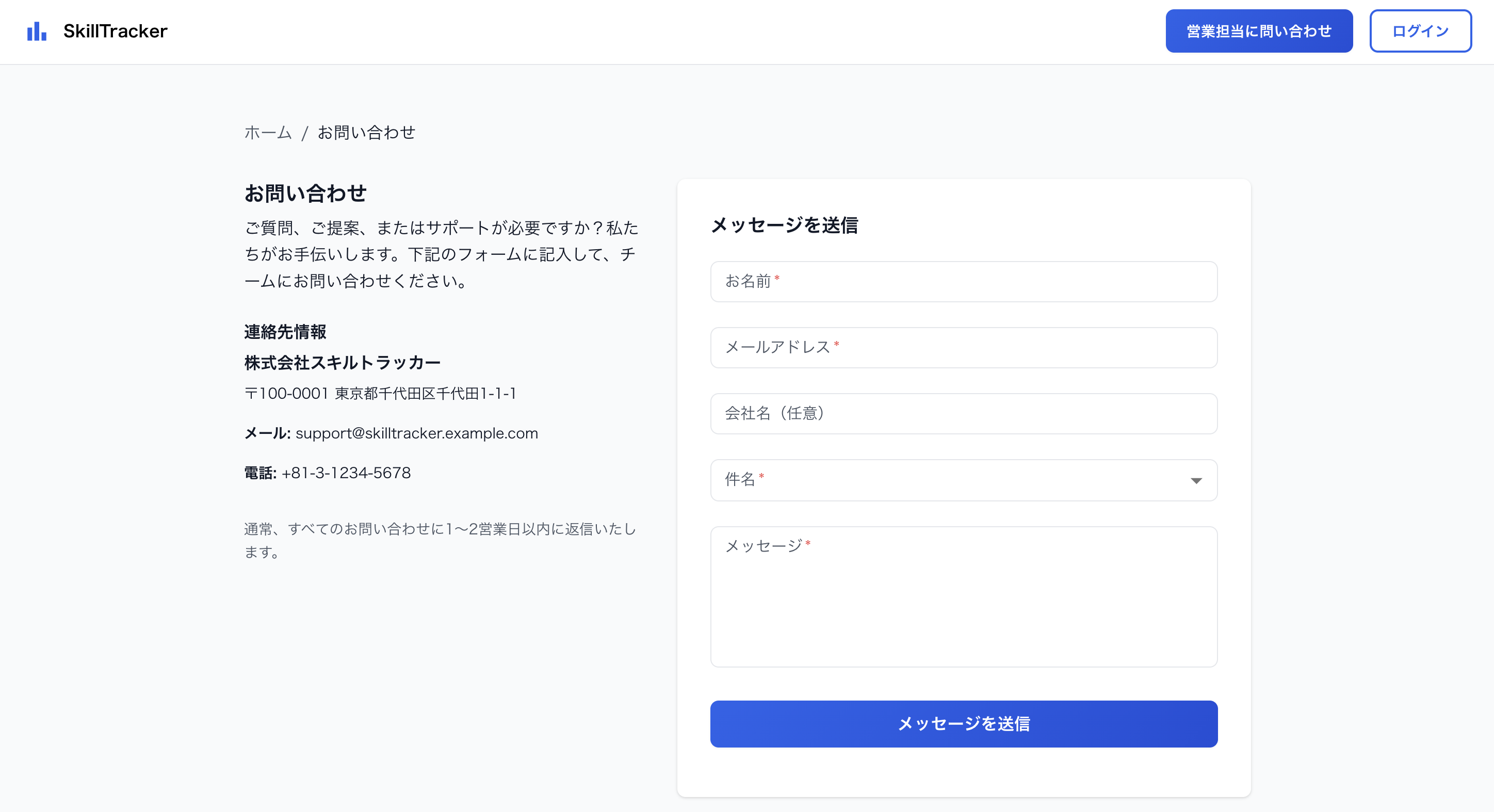
Task: Open the 件名 combo box field
Action: pyautogui.click(x=963, y=480)
